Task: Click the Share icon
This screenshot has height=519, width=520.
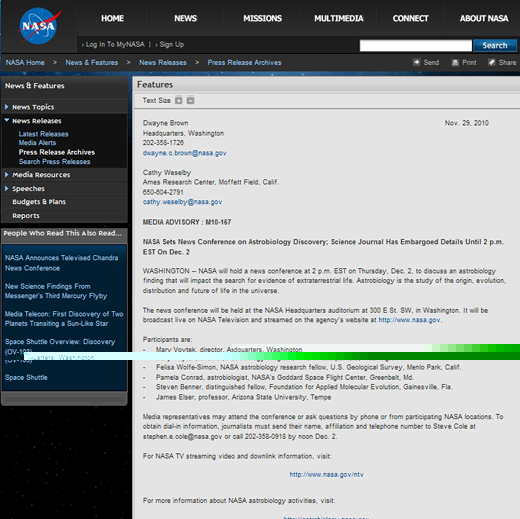Action: (x=492, y=62)
